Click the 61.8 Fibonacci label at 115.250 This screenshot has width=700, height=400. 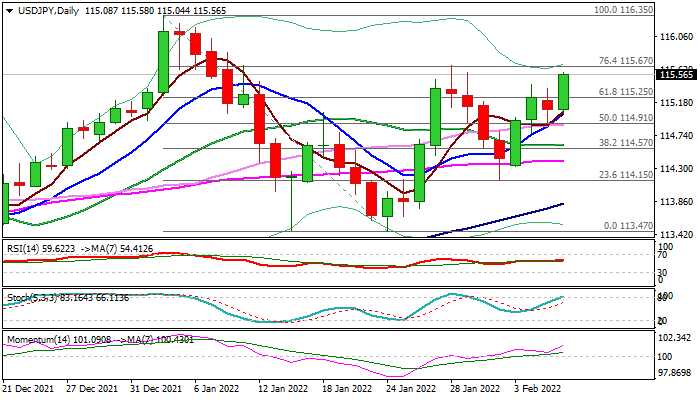click(x=626, y=92)
